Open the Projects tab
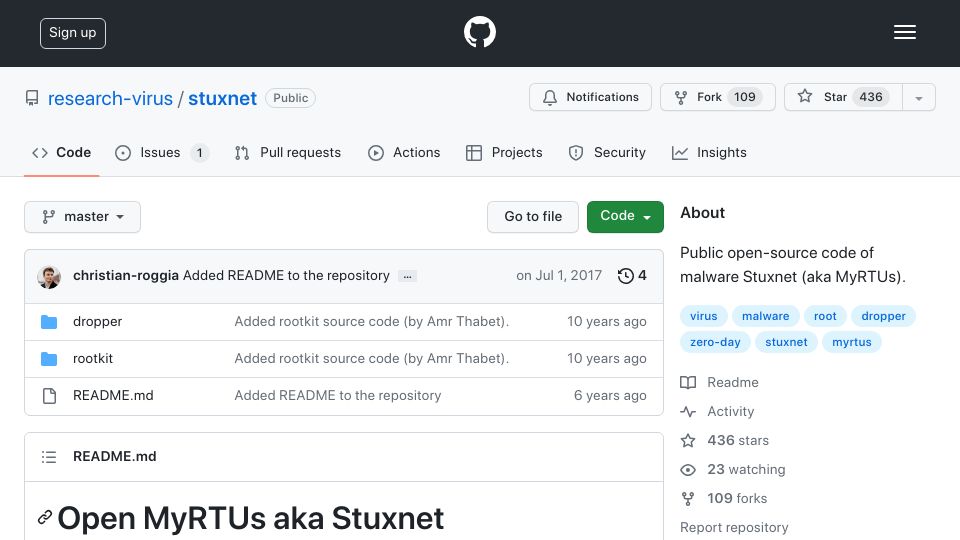The width and height of the screenshot is (960, 540). pos(504,152)
